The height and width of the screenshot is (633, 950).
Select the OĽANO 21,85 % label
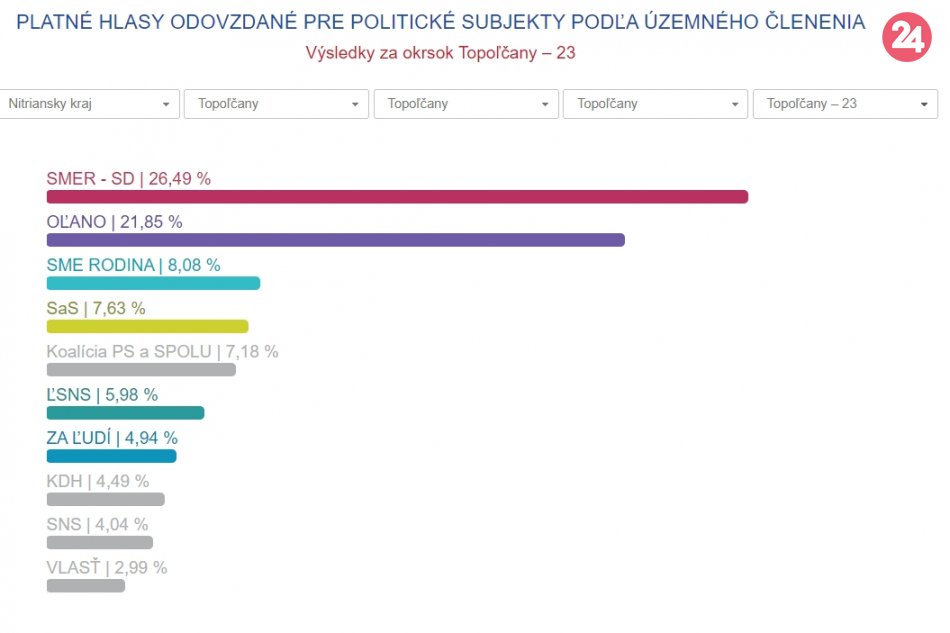click(114, 222)
